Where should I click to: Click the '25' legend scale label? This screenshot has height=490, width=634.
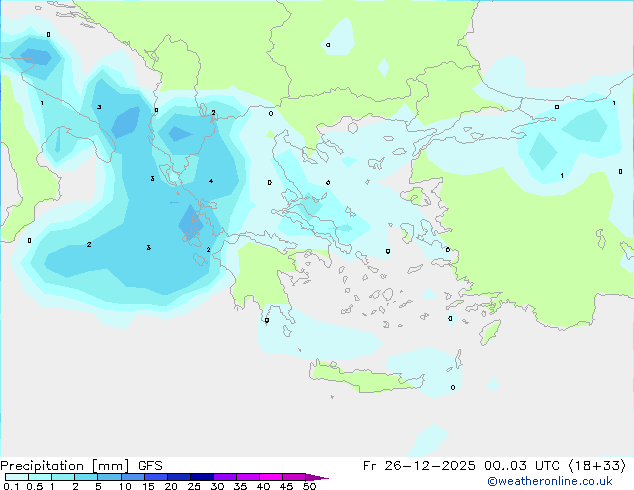click(194, 486)
